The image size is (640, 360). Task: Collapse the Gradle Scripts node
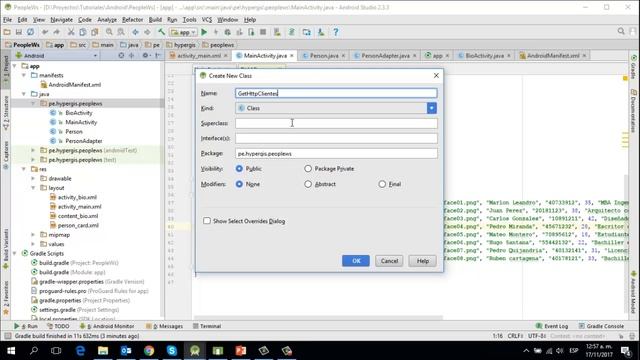[15, 253]
